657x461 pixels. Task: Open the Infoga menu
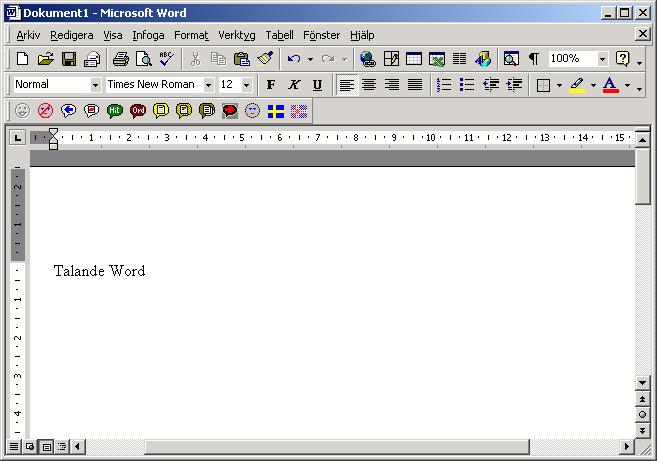(x=148, y=35)
